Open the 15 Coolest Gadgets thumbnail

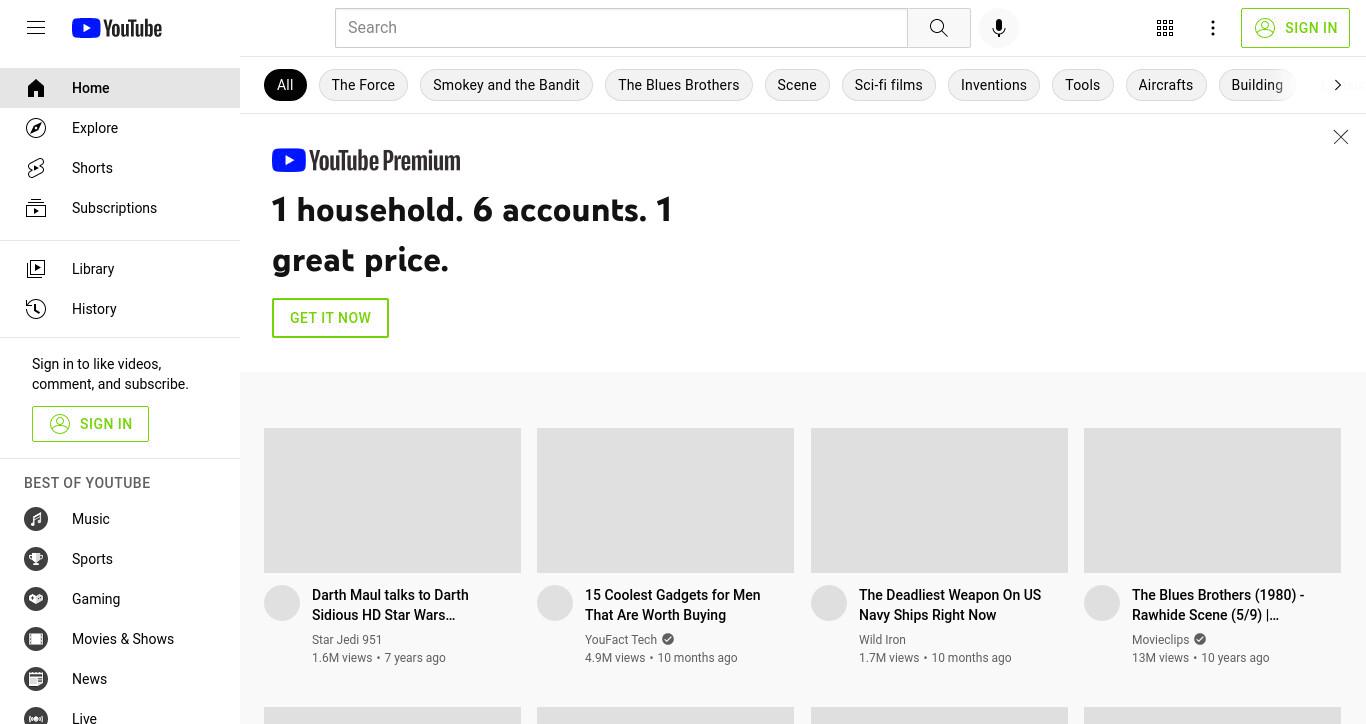tap(665, 500)
